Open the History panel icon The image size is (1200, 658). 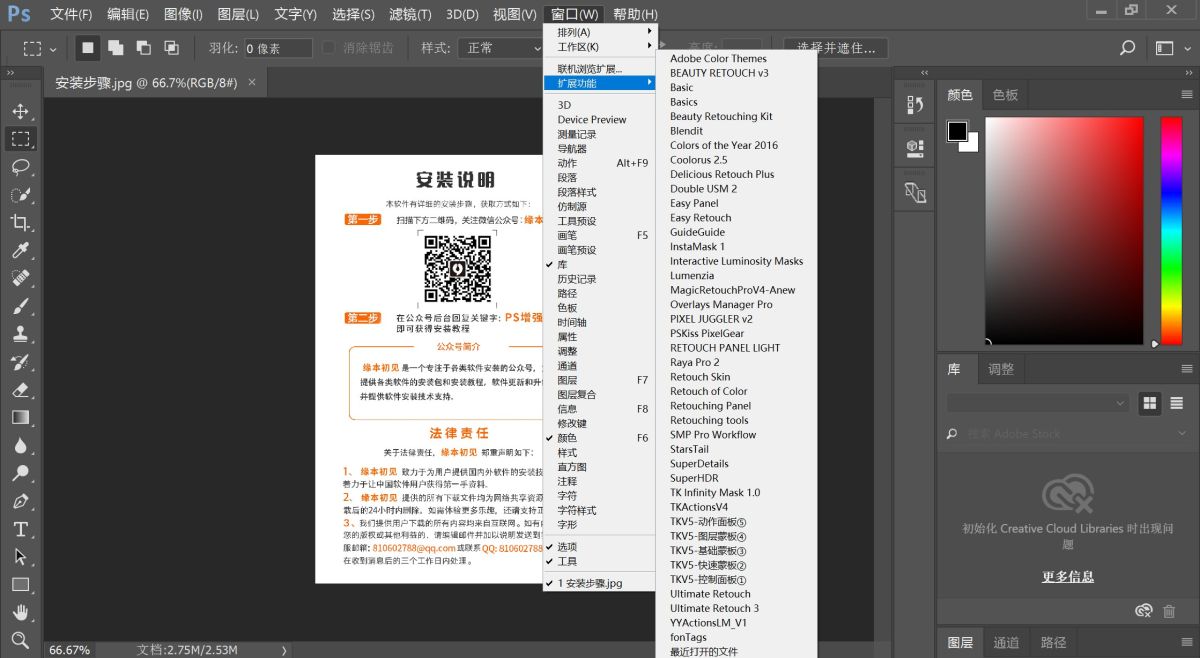pos(915,103)
